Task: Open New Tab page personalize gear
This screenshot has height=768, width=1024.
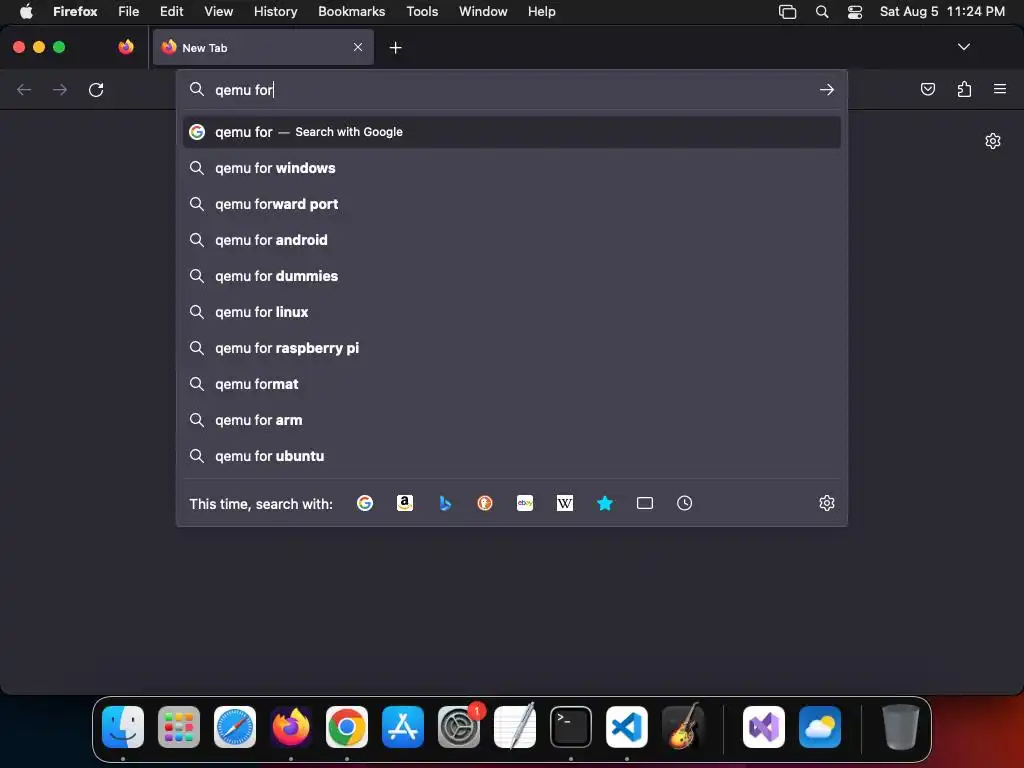Action: 993,141
